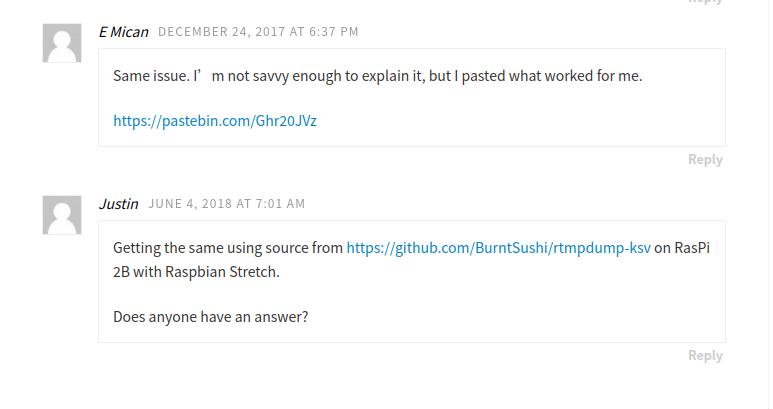Open the E Mican author name
This screenshot has width=773, height=409.
coord(123,32)
